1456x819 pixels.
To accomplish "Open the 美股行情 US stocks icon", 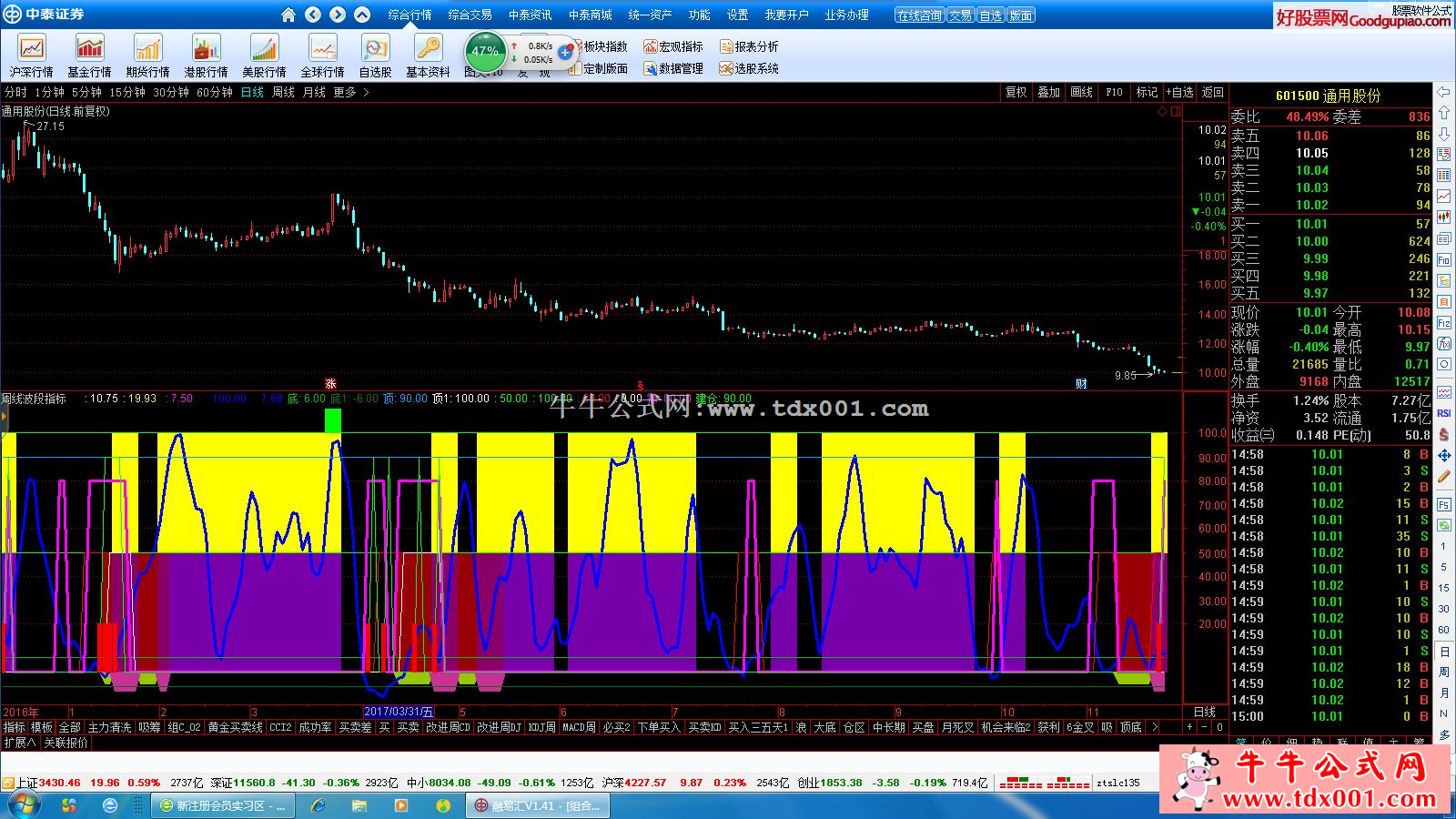I will (264, 56).
